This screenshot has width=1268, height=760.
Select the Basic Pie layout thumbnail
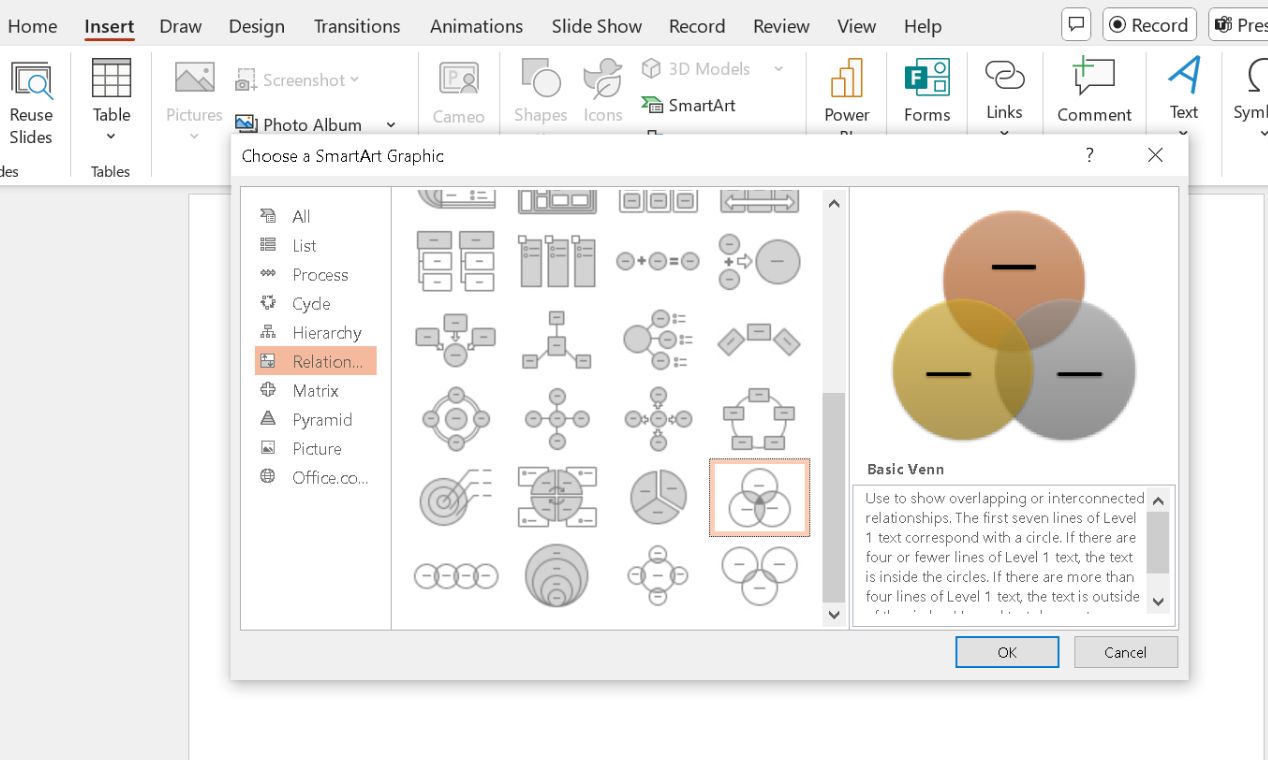658,497
